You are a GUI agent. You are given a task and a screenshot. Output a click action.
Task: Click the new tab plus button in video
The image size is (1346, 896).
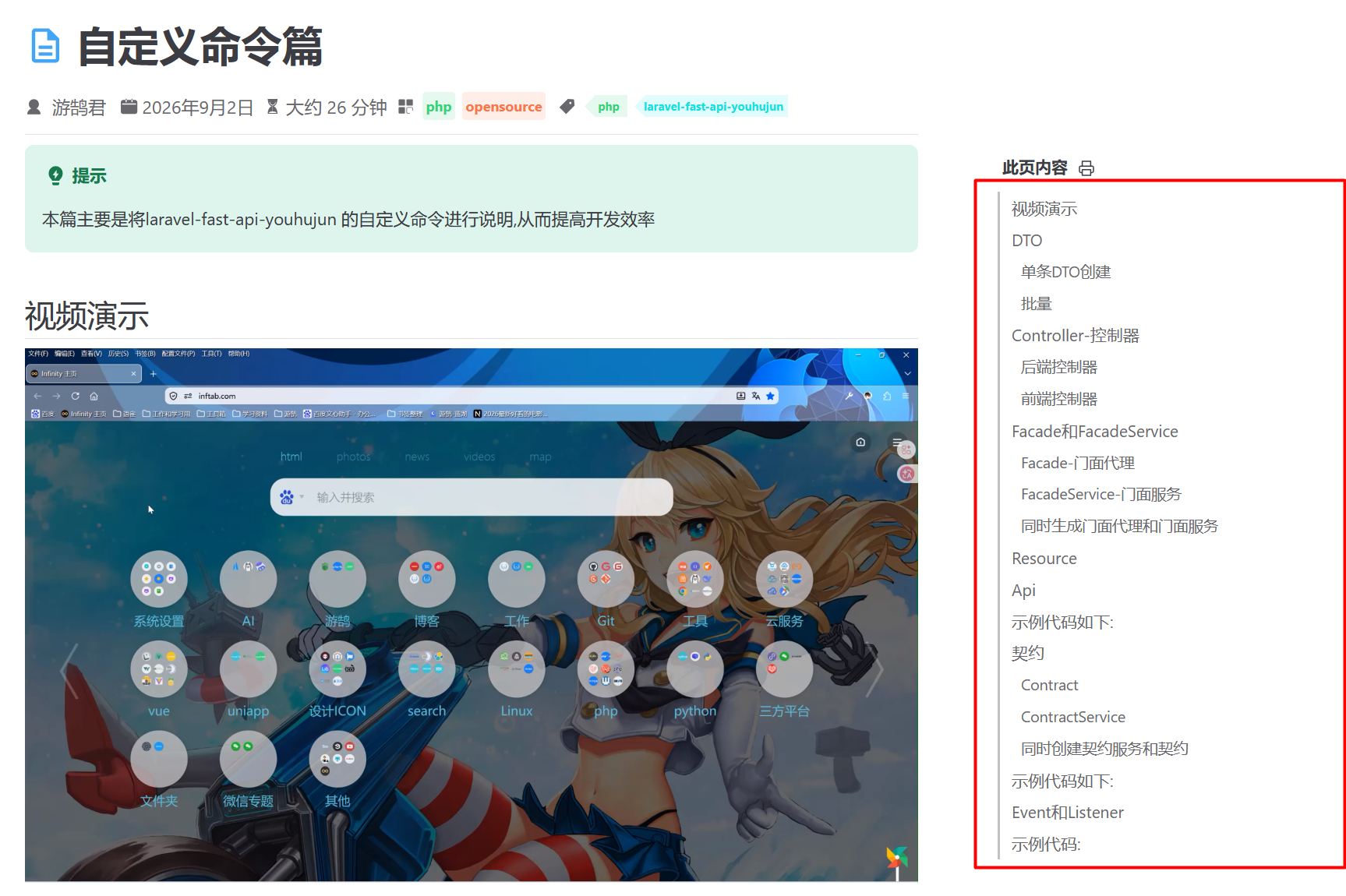154,374
